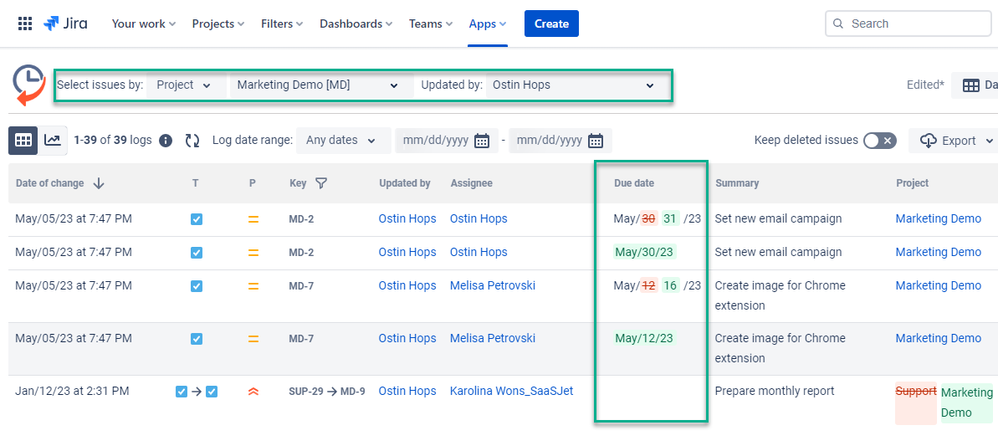998x431 pixels.
Task: Open the Apps menu
Action: pyautogui.click(x=488, y=24)
